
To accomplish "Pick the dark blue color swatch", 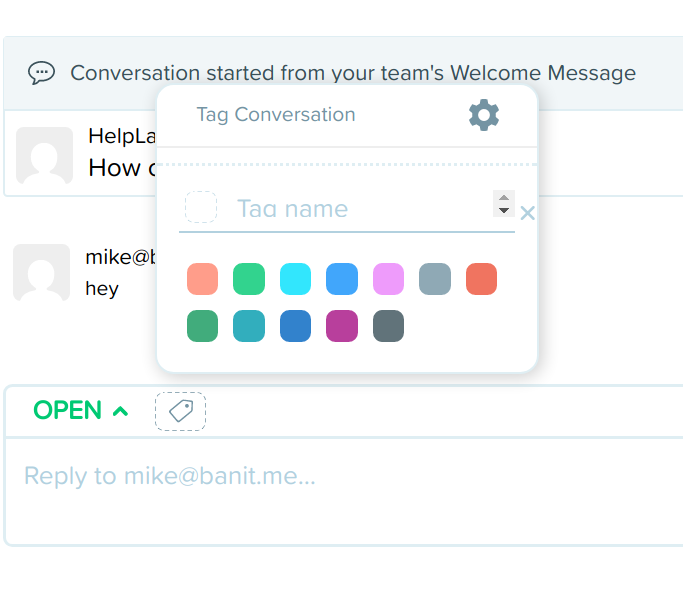I will 295,326.
